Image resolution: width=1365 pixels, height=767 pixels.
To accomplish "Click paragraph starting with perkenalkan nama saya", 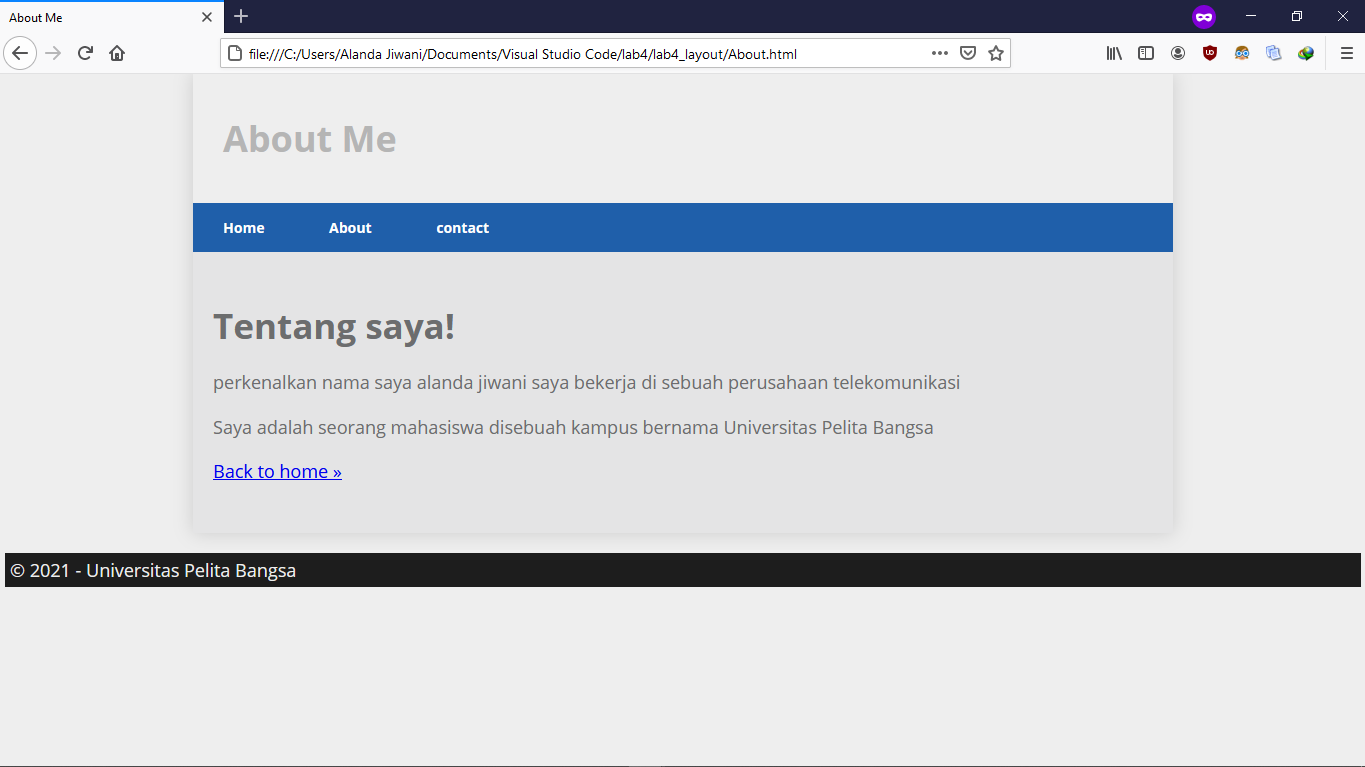I will (587, 383).
